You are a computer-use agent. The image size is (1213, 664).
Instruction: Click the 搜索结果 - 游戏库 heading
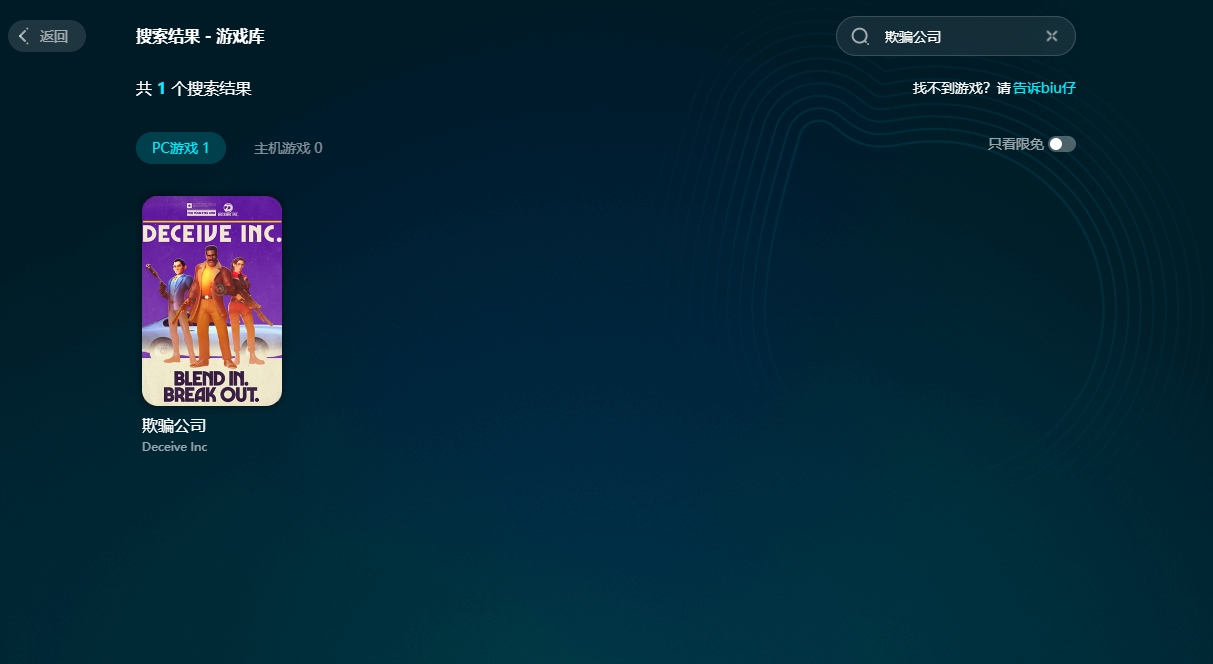point(200,37)
